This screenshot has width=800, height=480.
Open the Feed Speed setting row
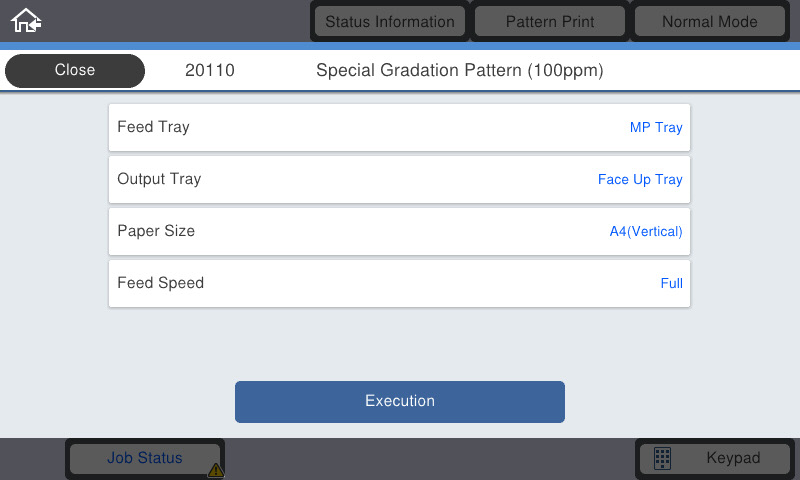coord(399,283)
